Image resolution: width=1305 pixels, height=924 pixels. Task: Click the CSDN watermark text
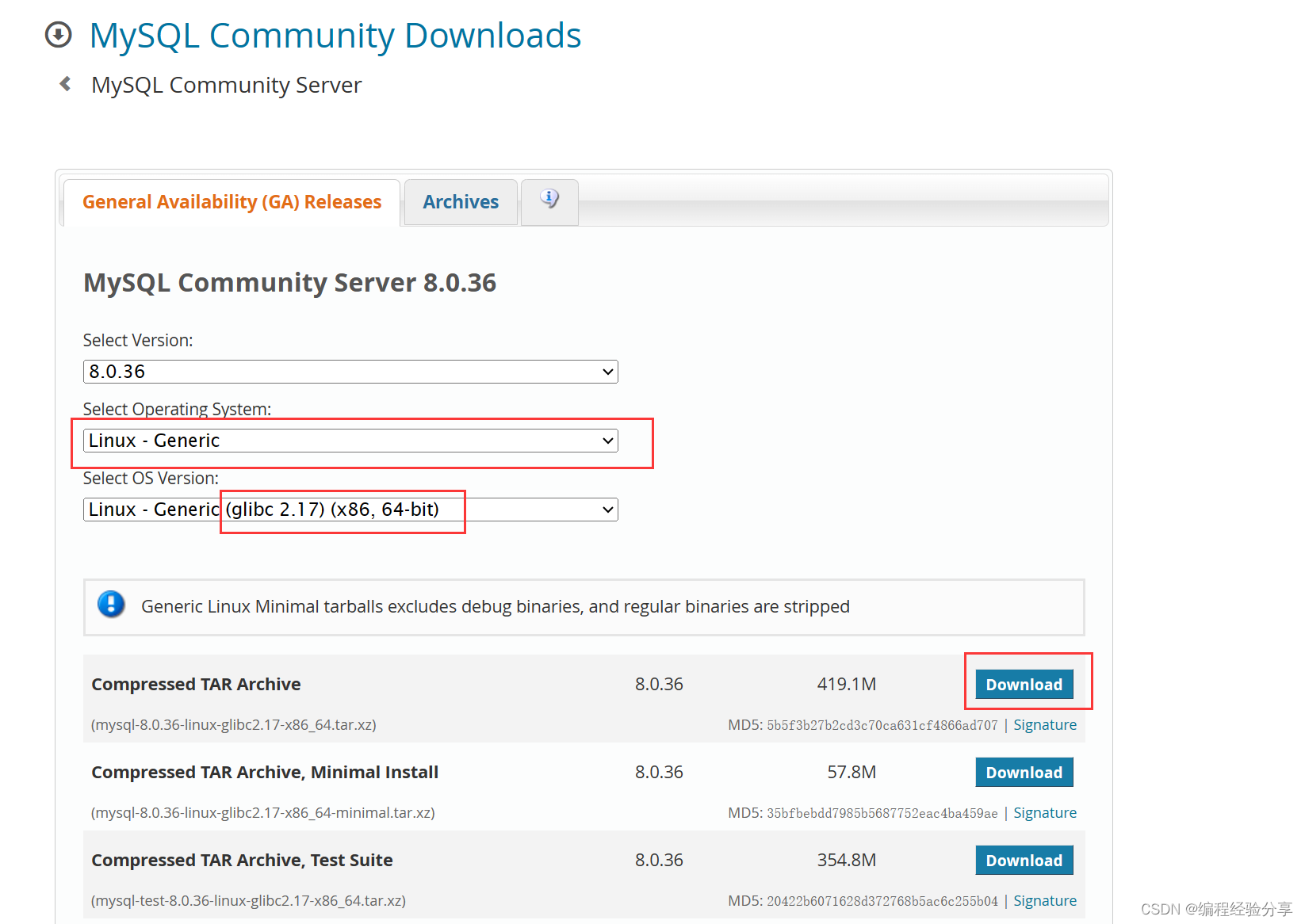[x=1215, y=908]
